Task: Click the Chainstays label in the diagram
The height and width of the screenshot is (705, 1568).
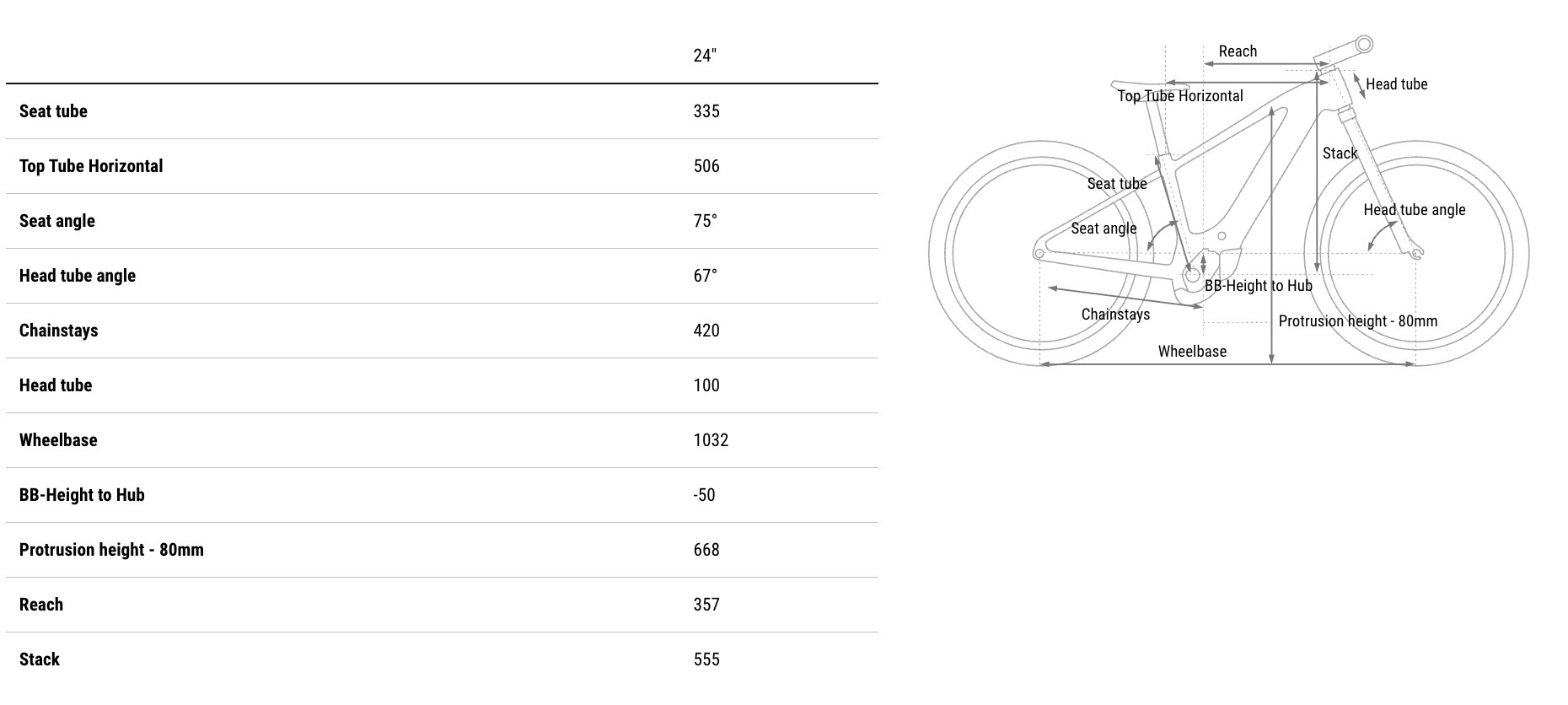Action: tap(1115, 315)
